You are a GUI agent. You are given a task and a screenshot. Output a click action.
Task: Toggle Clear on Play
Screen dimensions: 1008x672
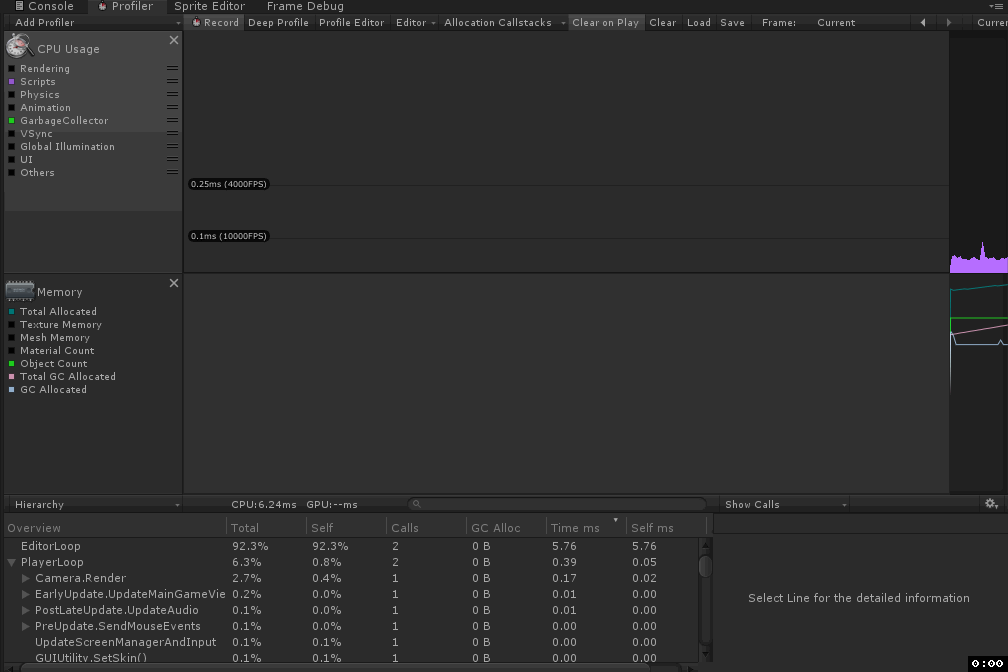(x=606, y=23)
